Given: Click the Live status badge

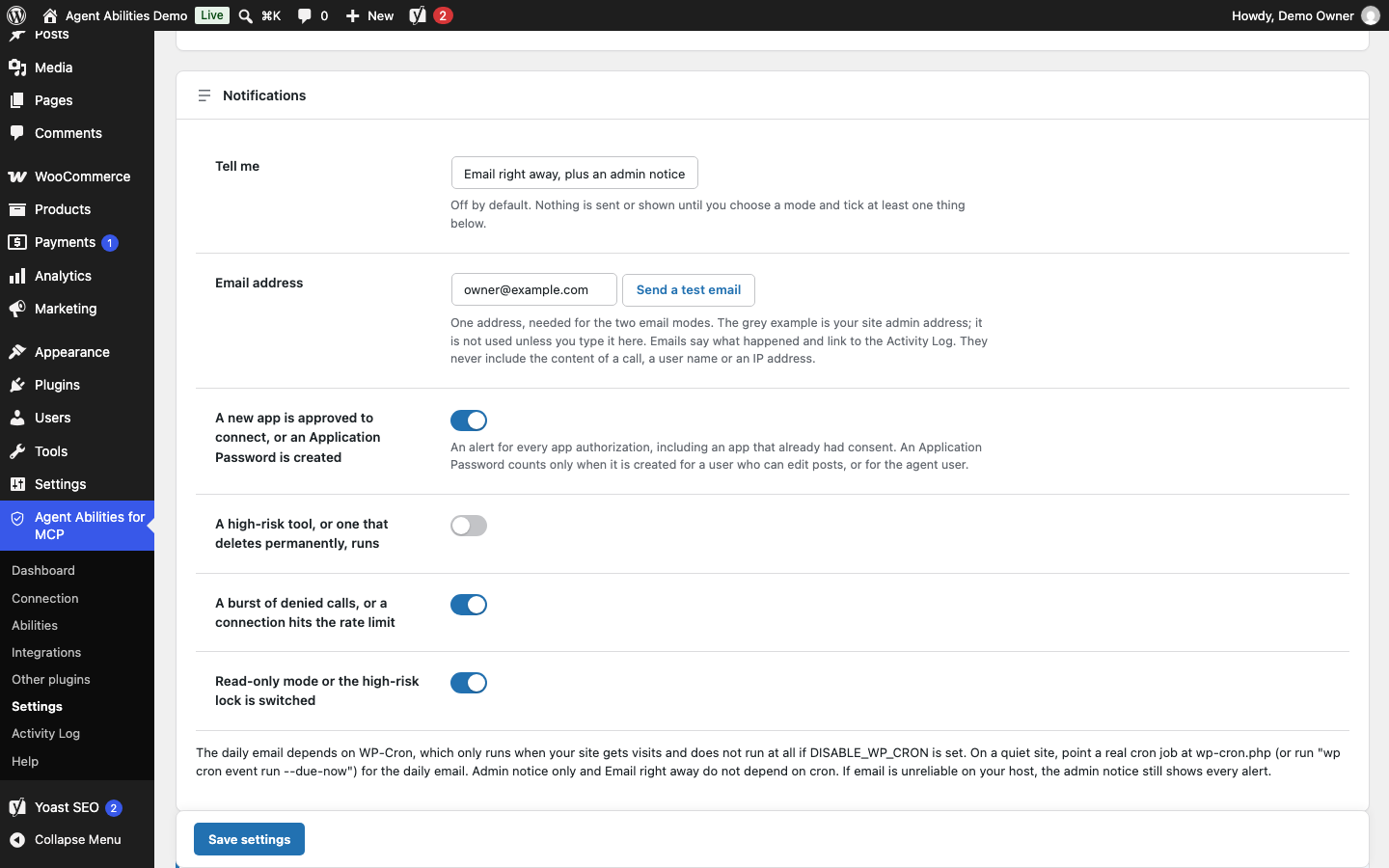Looking at the screenshot, I should point(212,15).
